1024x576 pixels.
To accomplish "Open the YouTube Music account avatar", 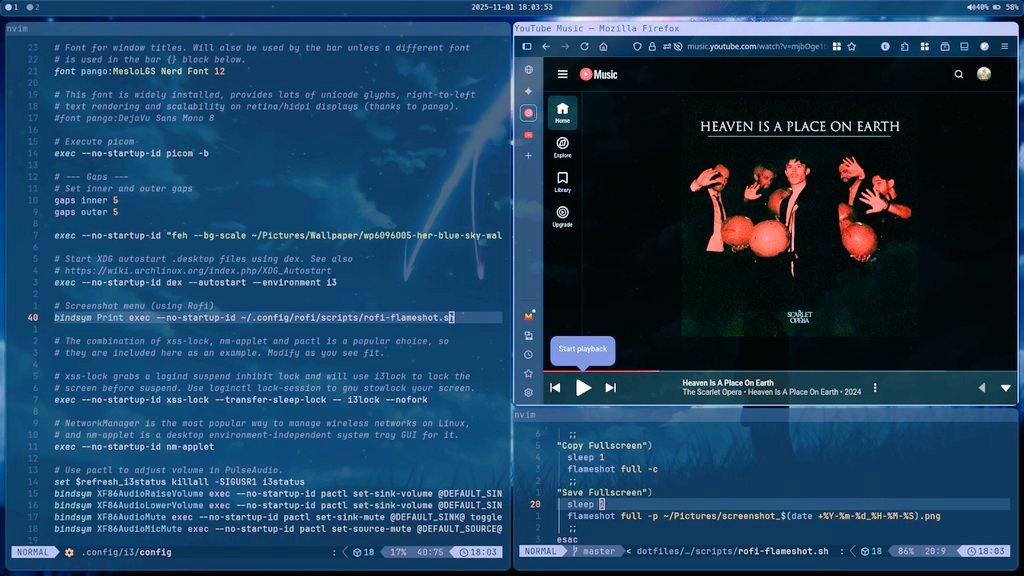I will point(984,74).
